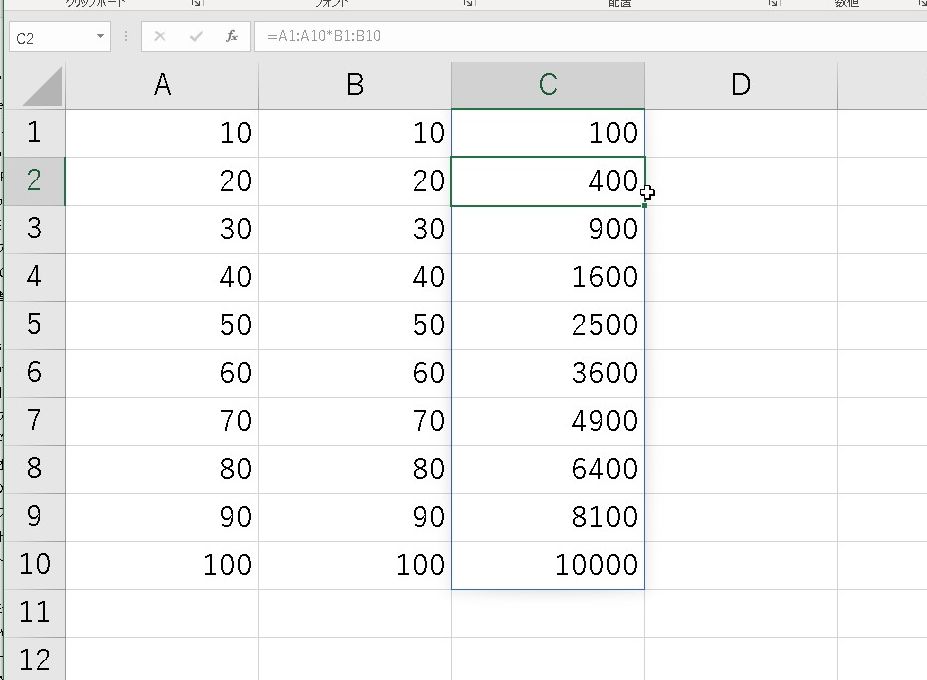Select row 11 header
This screenshot has width=927, height=680.
(x=34, y=612)
